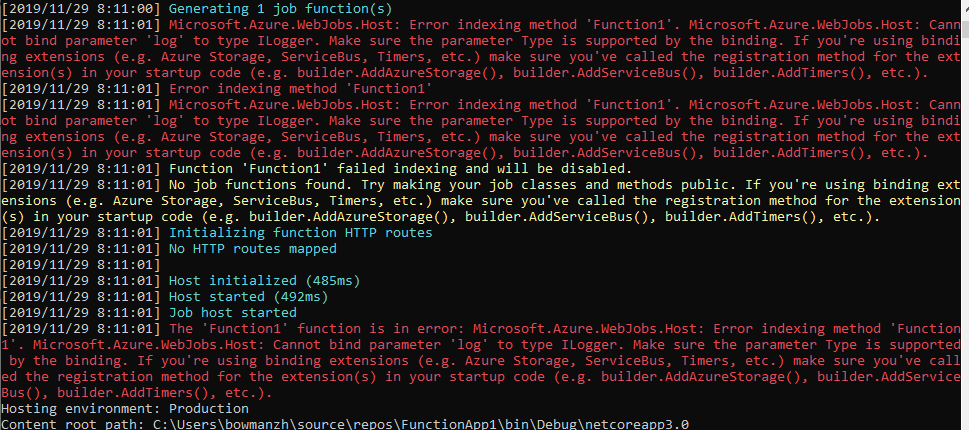This screenshot has height=430, width=969.
Task: Click the 'Hosting environment: Production' line
Action: point(125,408)
